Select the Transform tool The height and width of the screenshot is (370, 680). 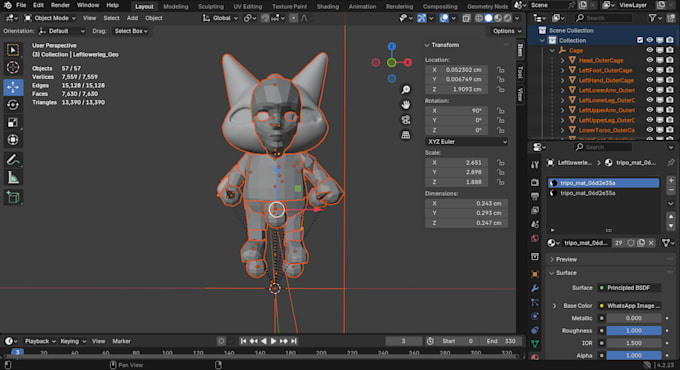click(x=13, y=140)
